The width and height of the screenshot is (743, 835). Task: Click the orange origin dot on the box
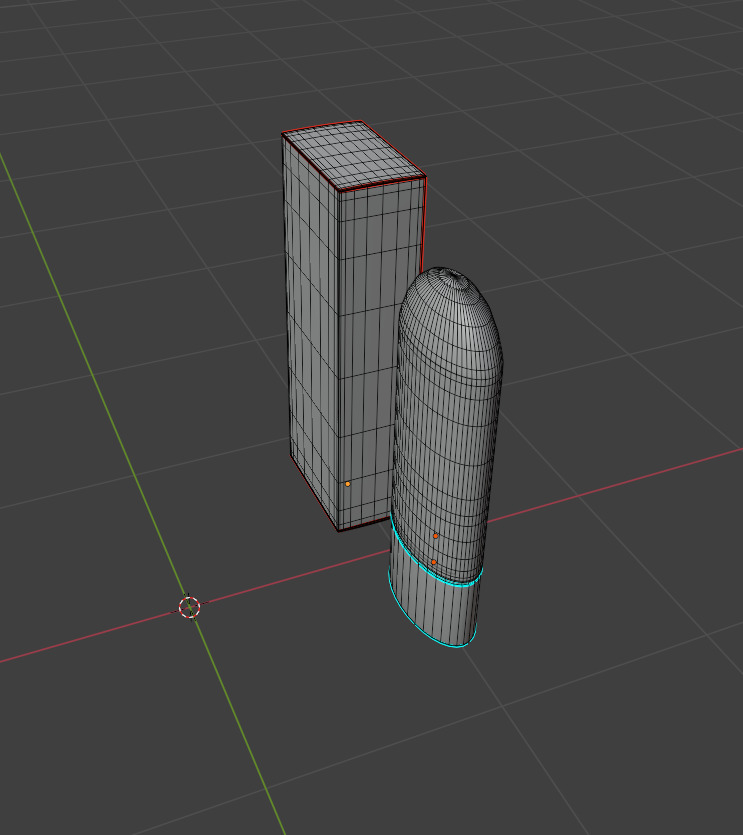point(348,484)
